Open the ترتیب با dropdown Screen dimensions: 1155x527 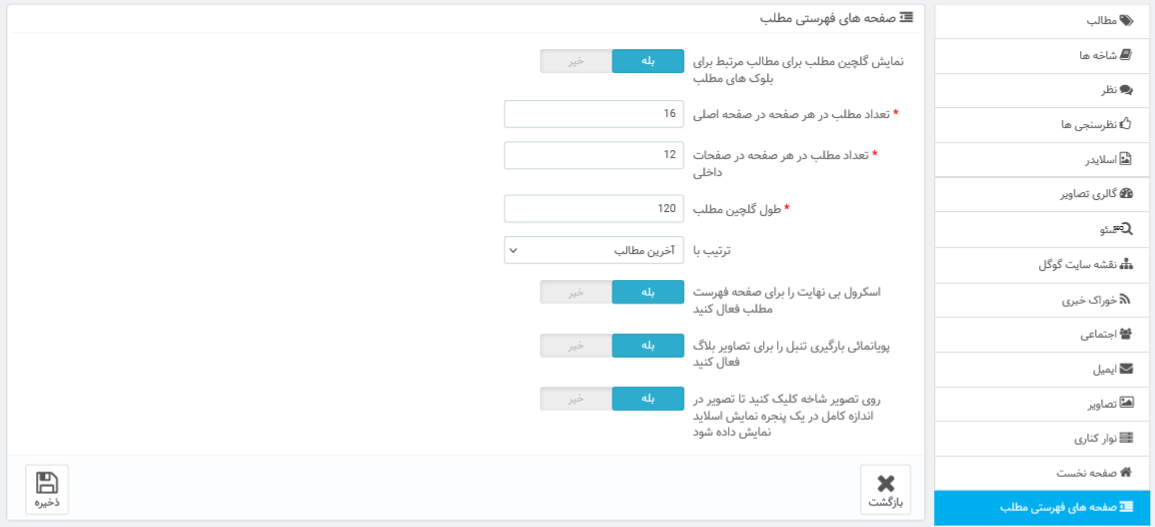click(594, 250)
